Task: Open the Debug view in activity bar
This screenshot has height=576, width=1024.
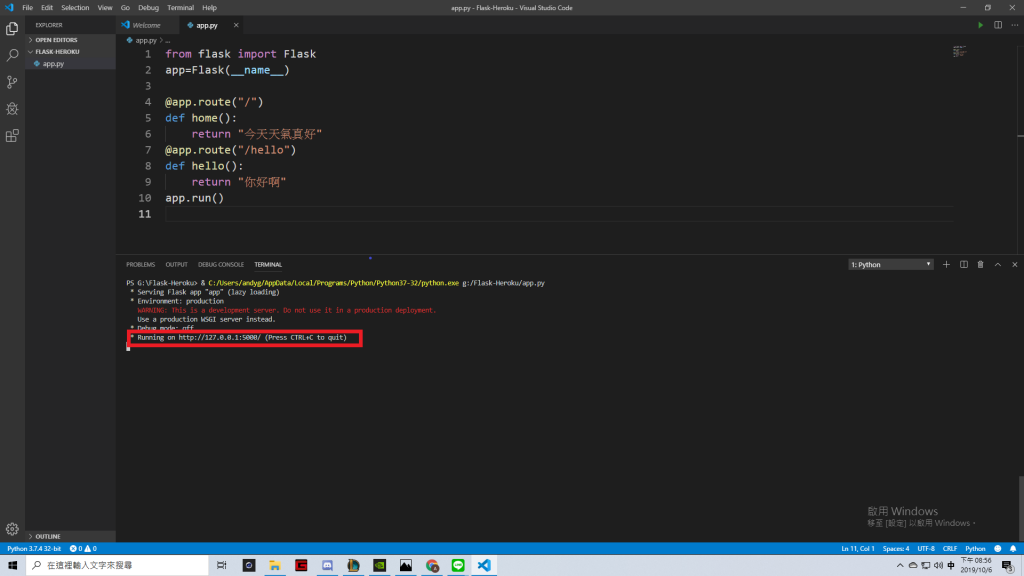Action: (x=12, y=109)
